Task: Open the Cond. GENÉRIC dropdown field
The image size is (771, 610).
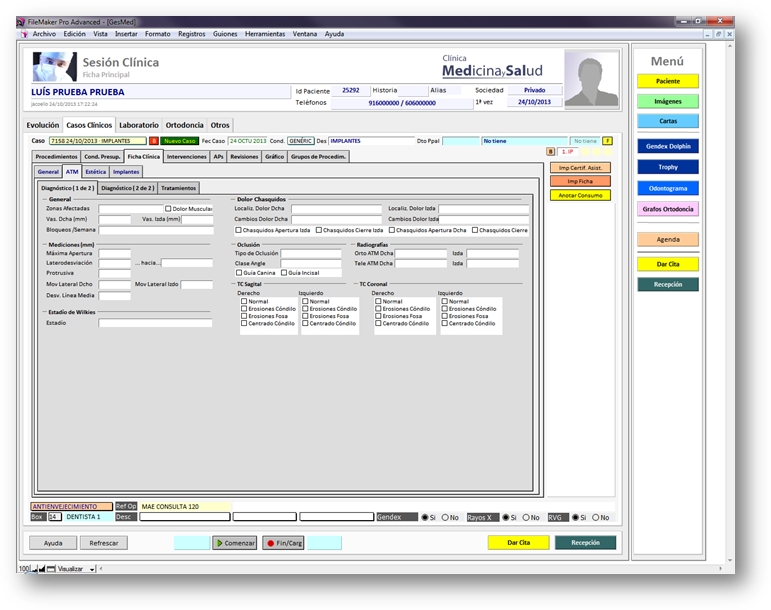Action: click(300, 141)
